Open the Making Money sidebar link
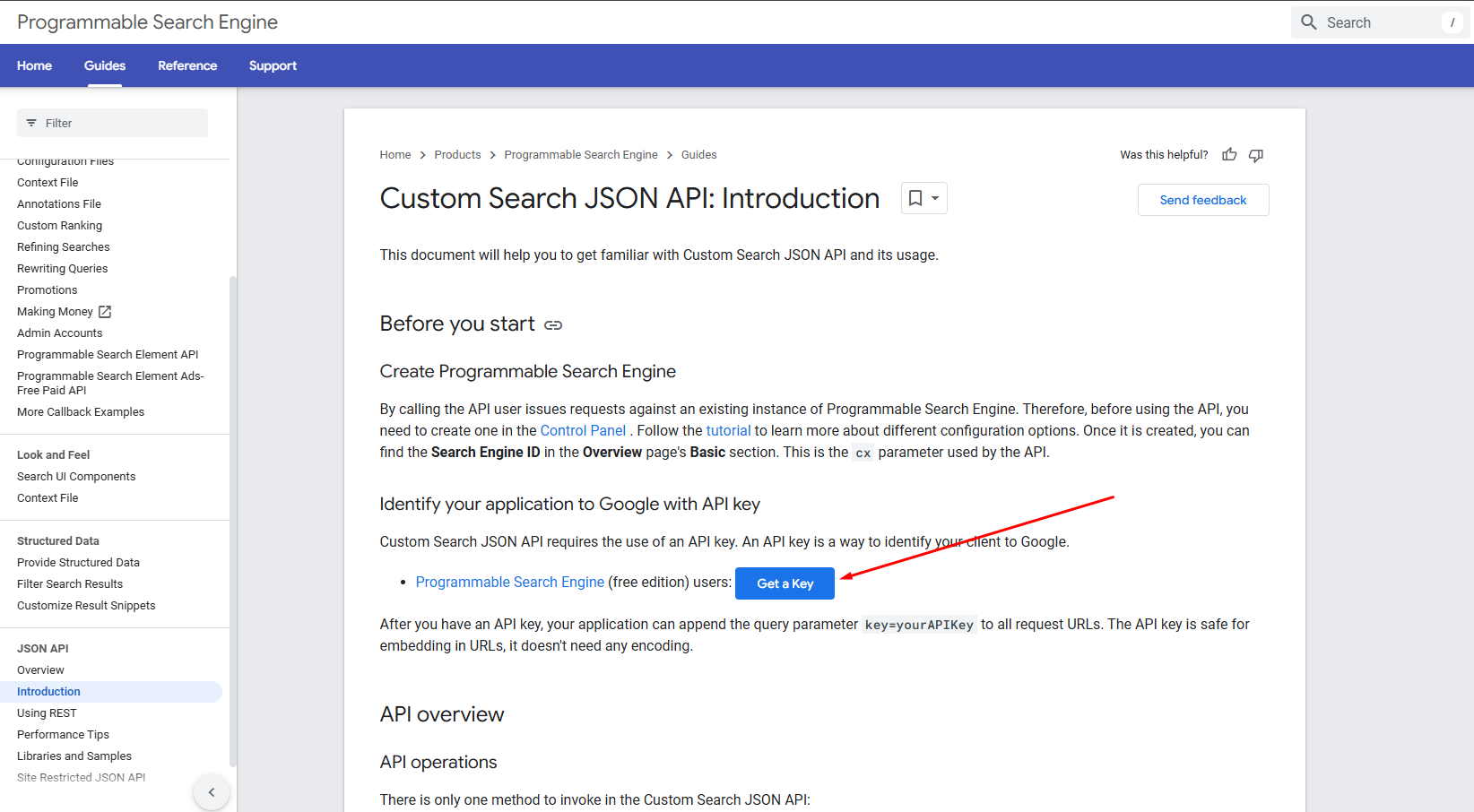Viewport: 1474px width, 812px height. click(x=55, y=312)
